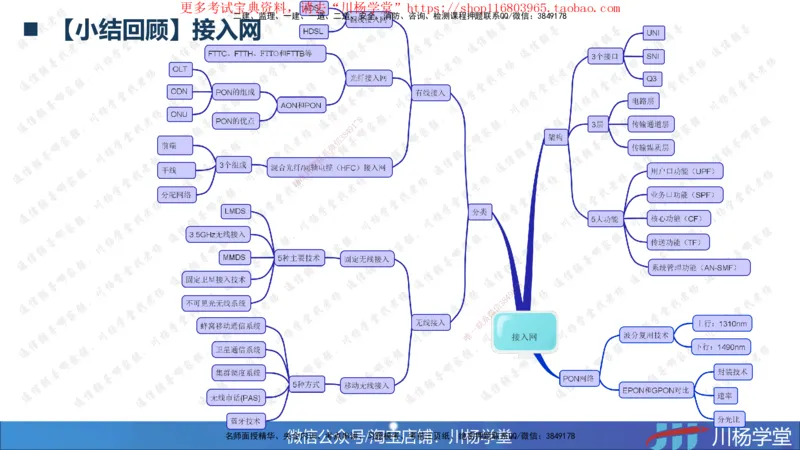800x450 pixels.
Task: Select the OLT node
Action: (x=180, y=69)
